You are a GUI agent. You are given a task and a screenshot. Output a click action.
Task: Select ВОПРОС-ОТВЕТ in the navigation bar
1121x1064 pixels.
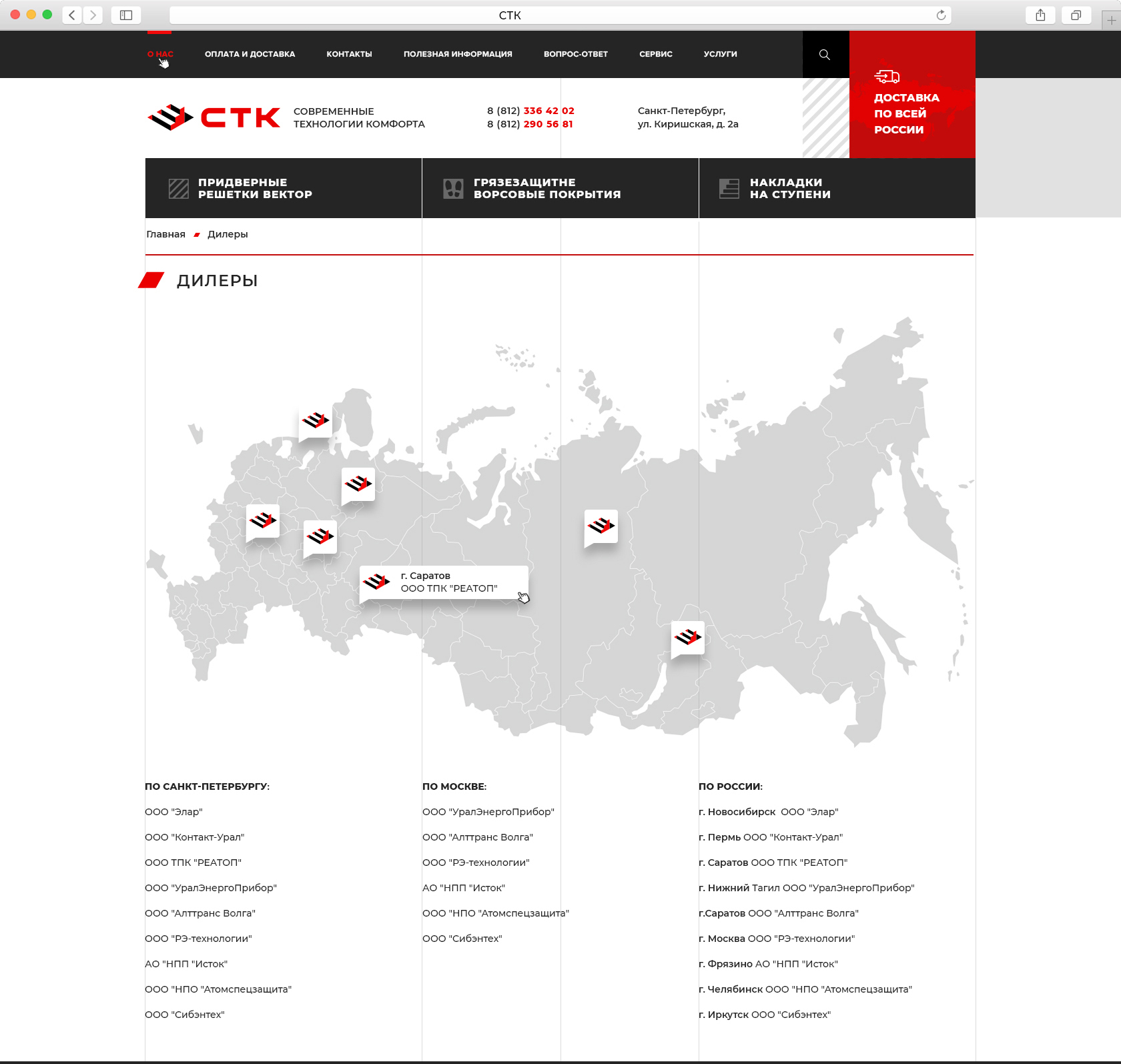576,54
